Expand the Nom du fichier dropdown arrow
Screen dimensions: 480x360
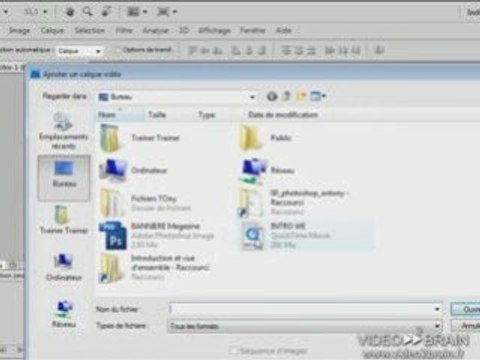437,309
